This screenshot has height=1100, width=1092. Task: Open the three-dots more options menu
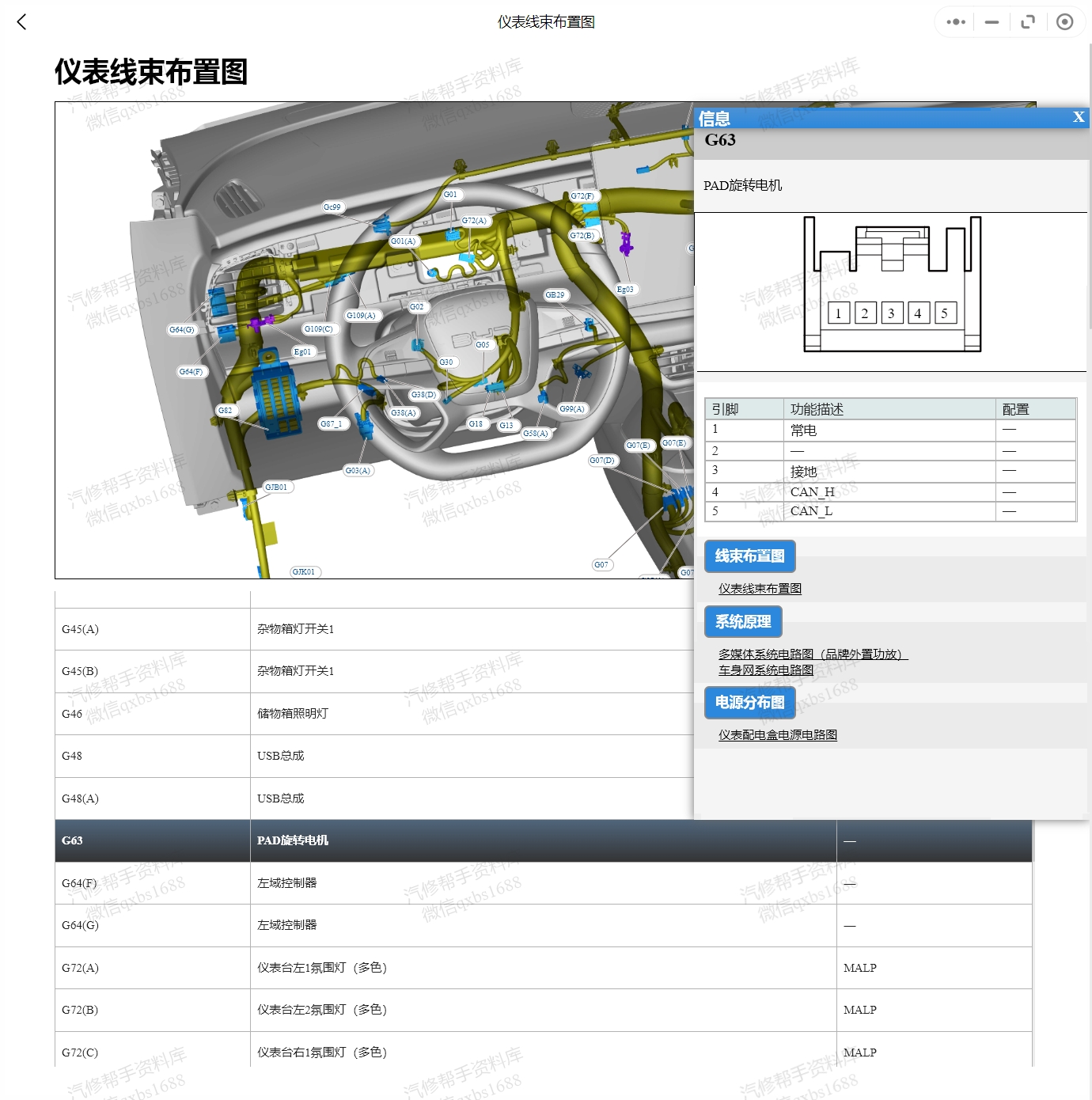coord(956,22)
